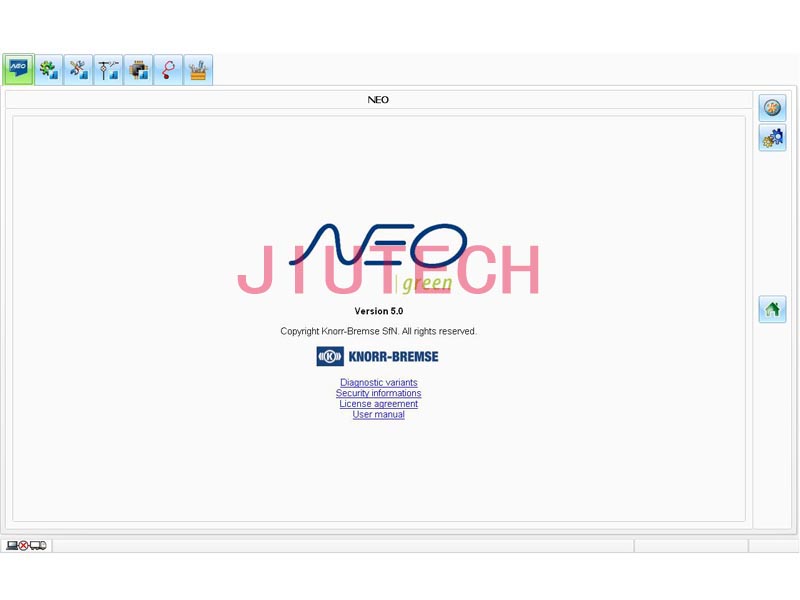The image size is (800, 600).
Task: Open the blue gears settings icon
Action: pyautogui.click(x=772, y=138)
